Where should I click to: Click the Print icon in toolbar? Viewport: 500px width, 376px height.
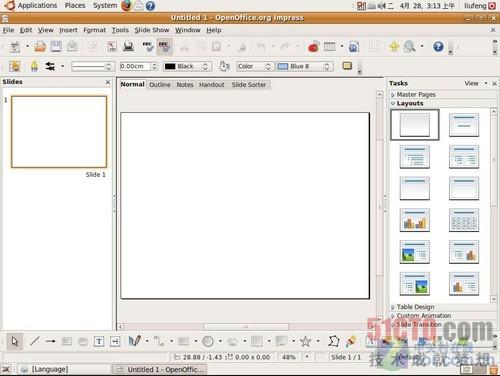(128, 46)
